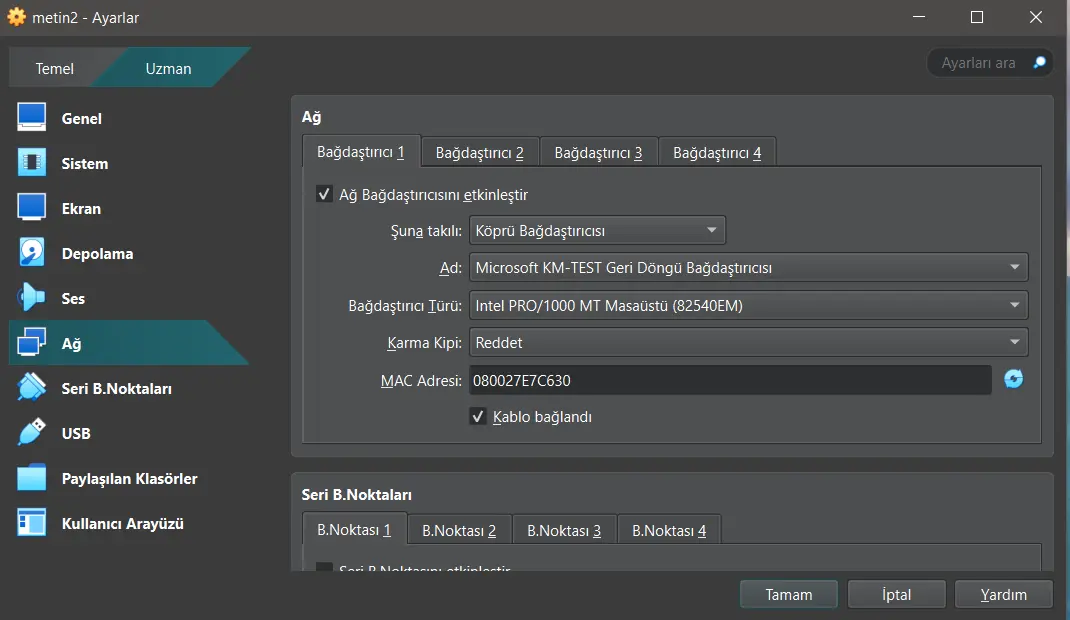The height and width of the screenshot is (620, 1070).
Task: Click the USB settings icon
Action: click(30, 433)
